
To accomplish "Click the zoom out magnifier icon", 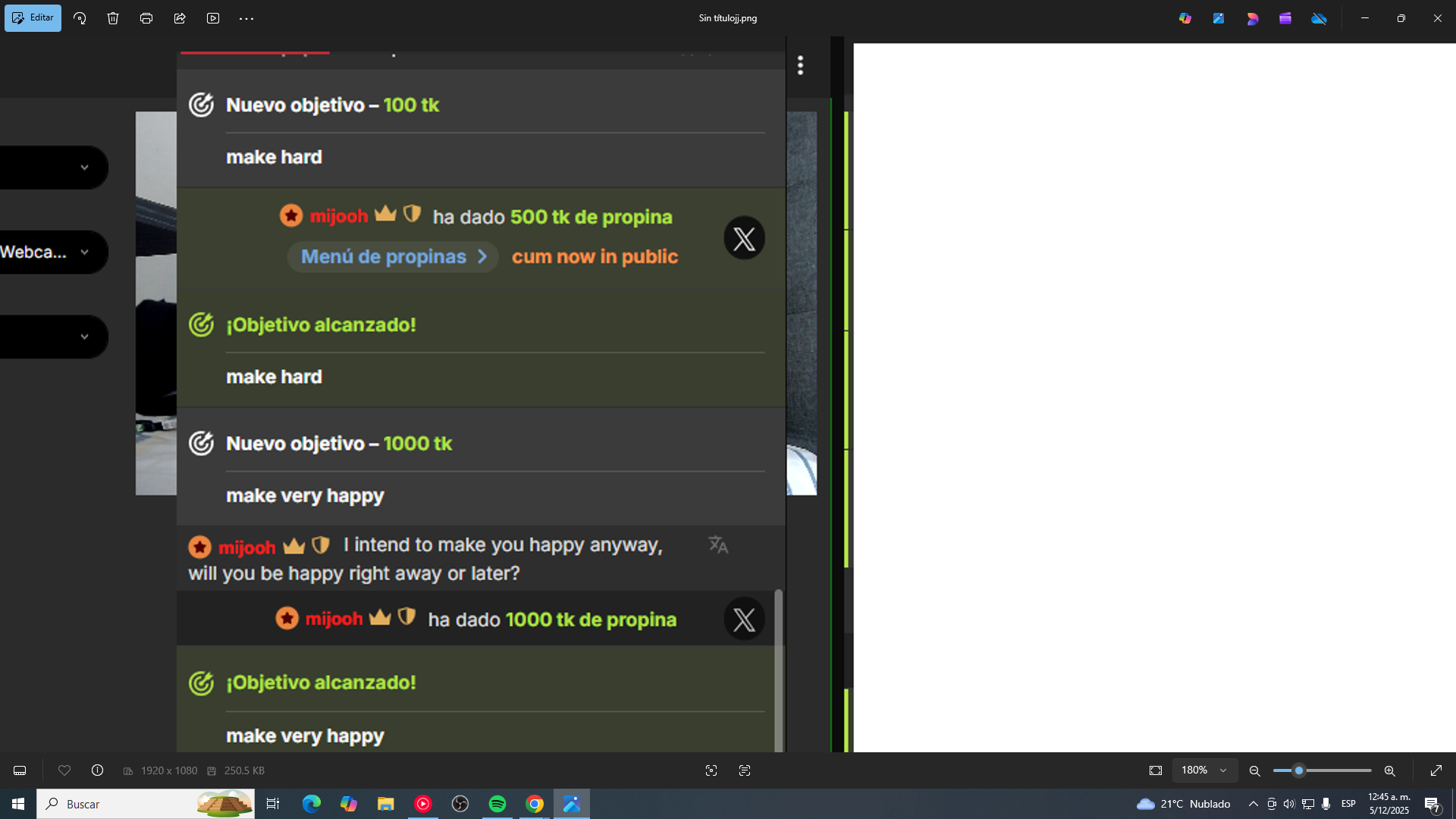I will [1255, 770].
